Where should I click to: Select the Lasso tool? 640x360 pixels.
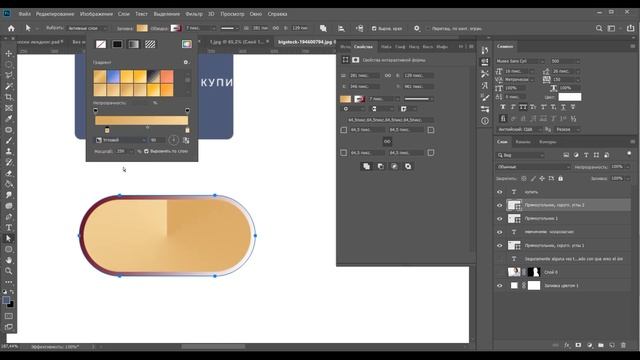coord(9,75)
